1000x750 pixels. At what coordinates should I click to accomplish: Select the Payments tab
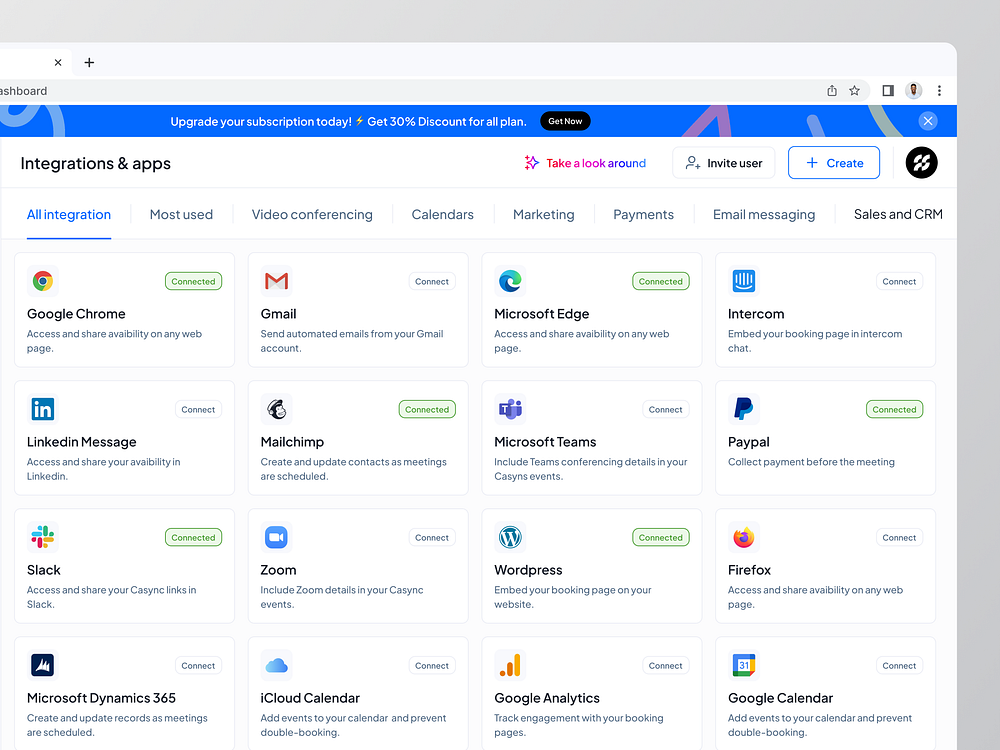click(x=643, y=215)
